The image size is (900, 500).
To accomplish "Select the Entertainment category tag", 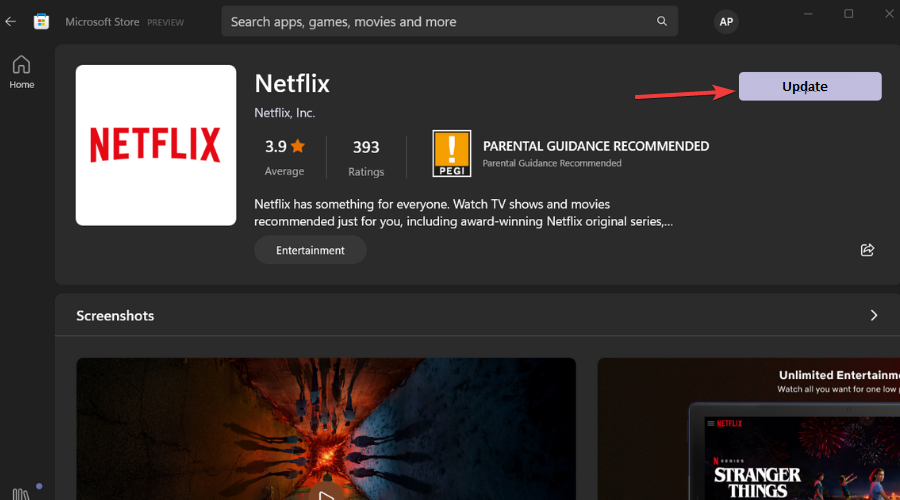I will pos(311,250).
